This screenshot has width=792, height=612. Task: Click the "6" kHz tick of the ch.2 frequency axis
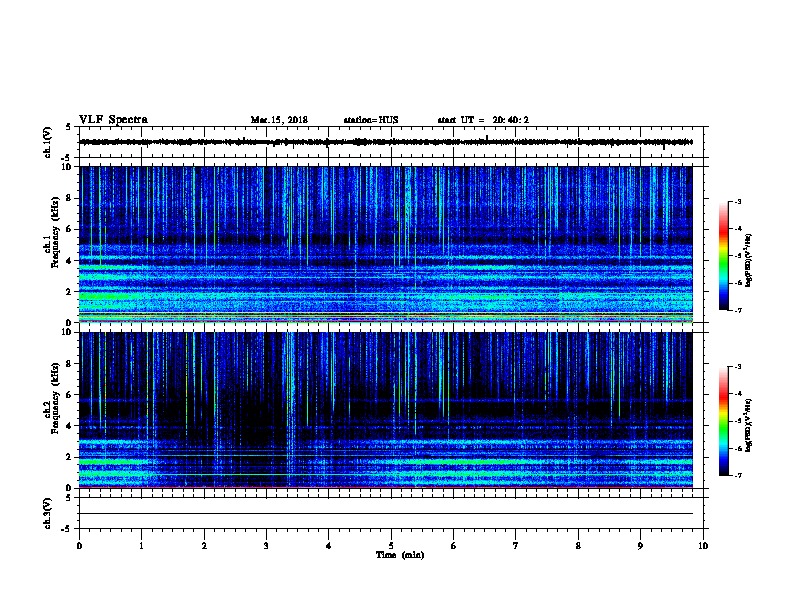[69, 395]
